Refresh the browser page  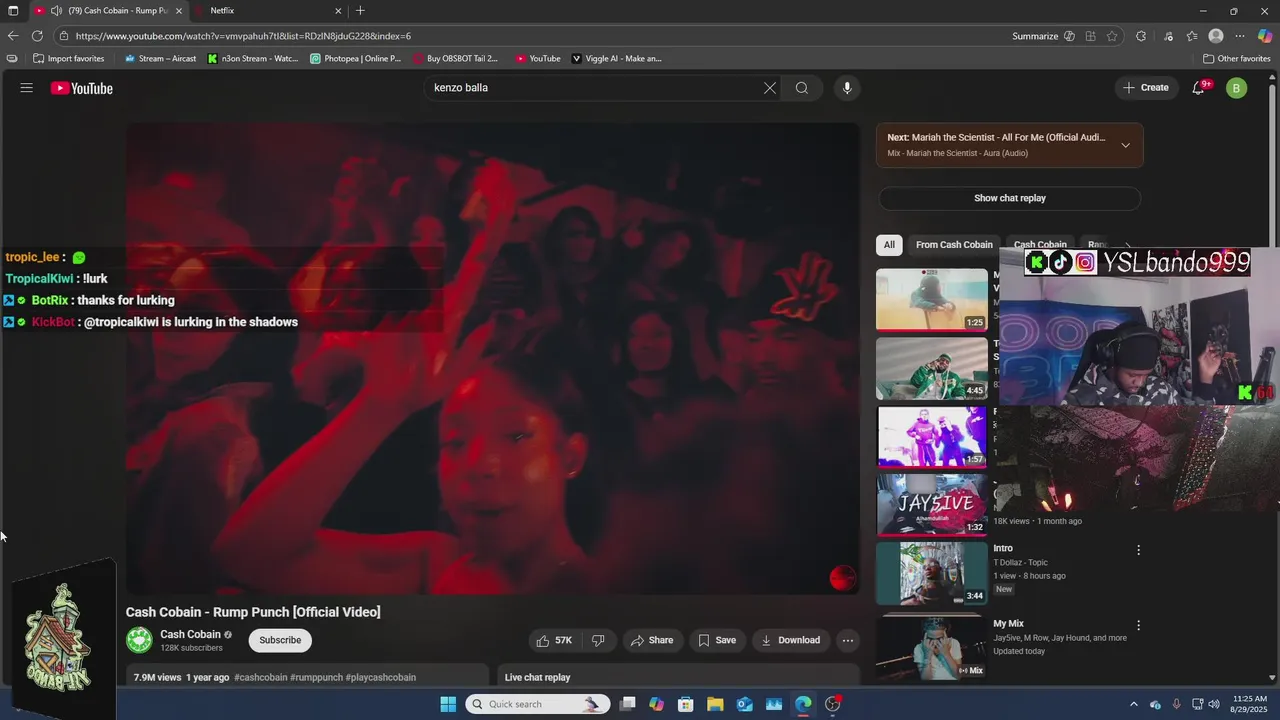click(37, 36)
